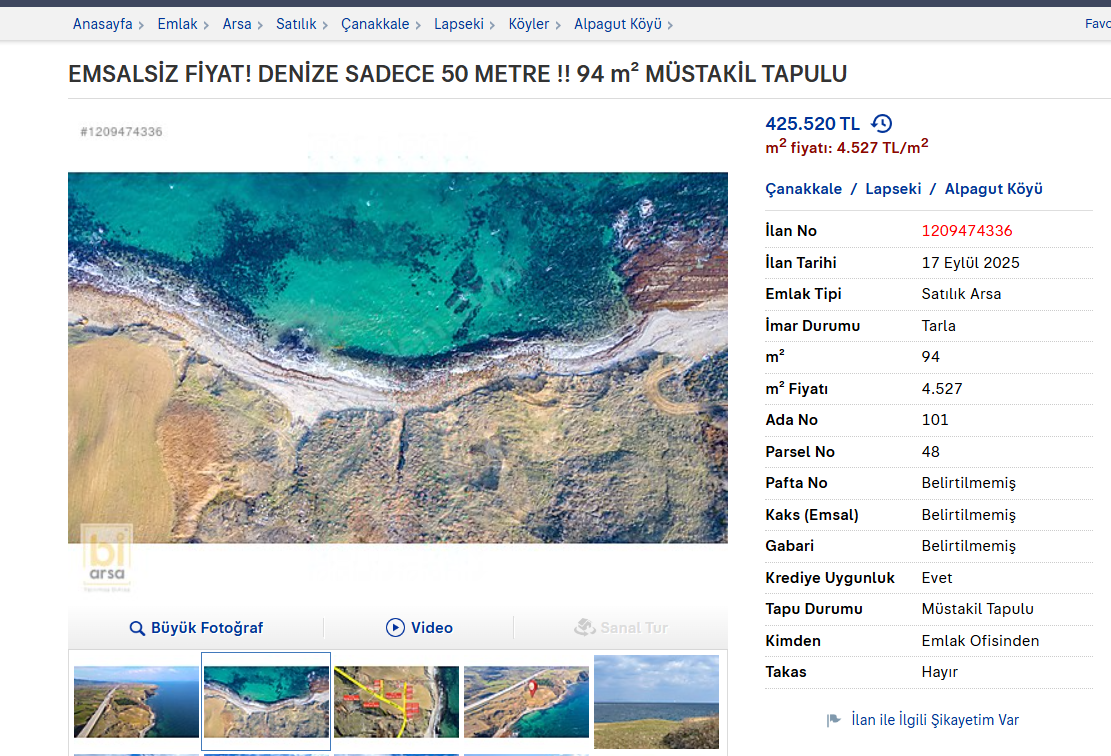Screen dimensions: 1111x756
Task: Click the Belirtilmemiş value for Gabari
Action: click(x=969, y=546)
